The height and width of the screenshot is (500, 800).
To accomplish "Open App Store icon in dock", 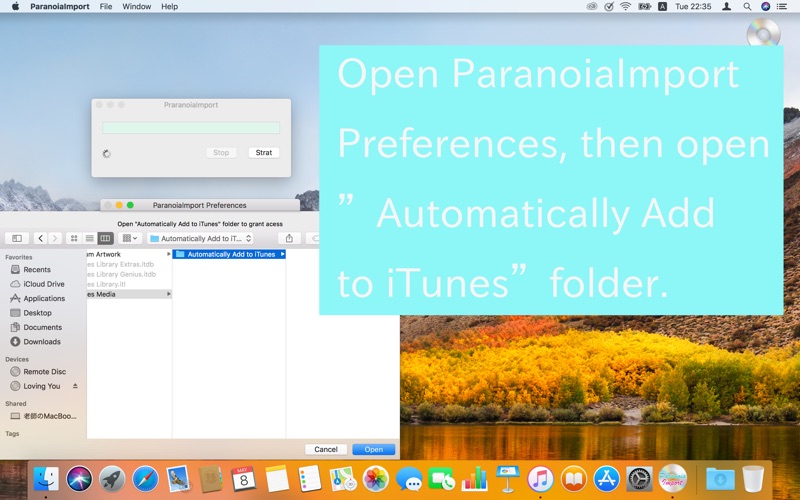I will point(606,480).
